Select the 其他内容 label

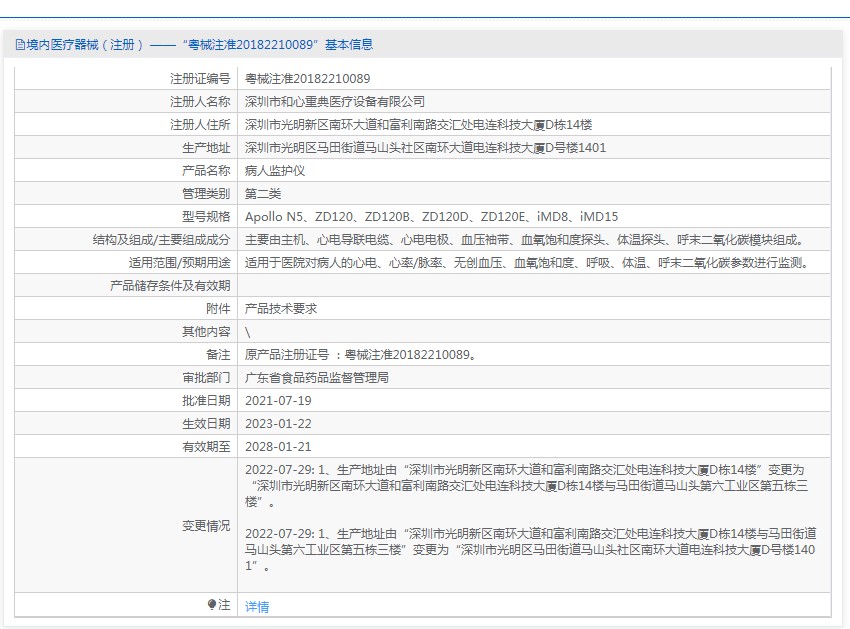pyautogui.click(x=206, y=332)
